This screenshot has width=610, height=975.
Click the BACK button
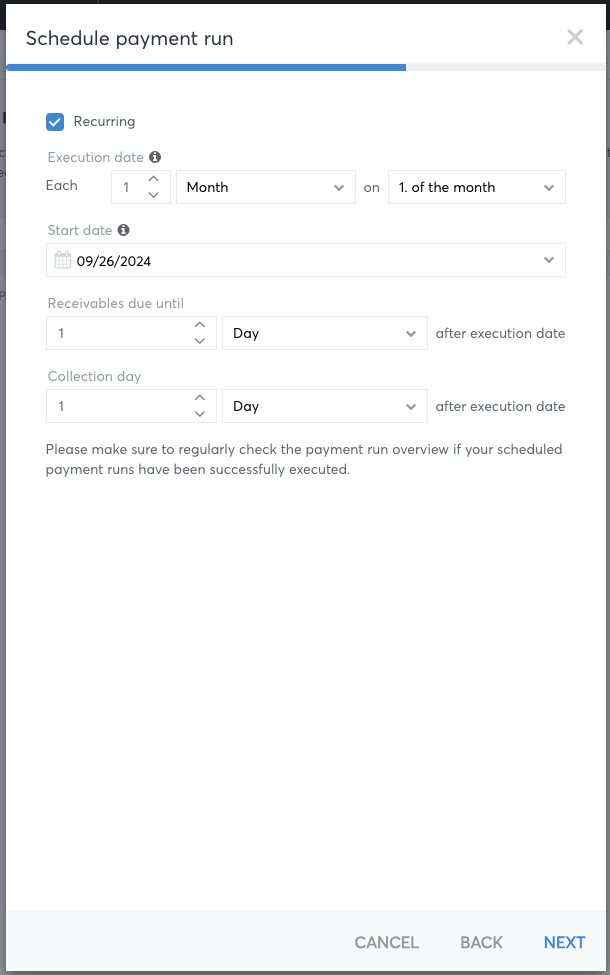click(x=481, y=943)
